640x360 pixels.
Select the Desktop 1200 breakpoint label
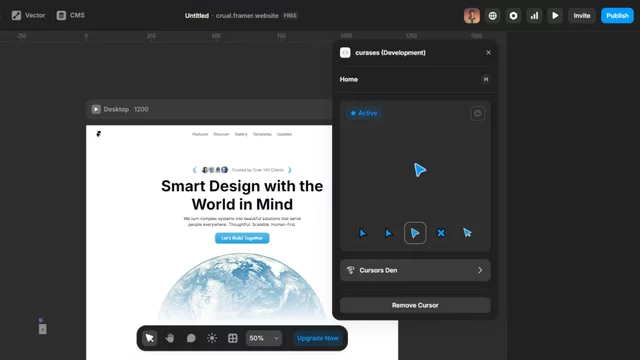coord(126,109)
